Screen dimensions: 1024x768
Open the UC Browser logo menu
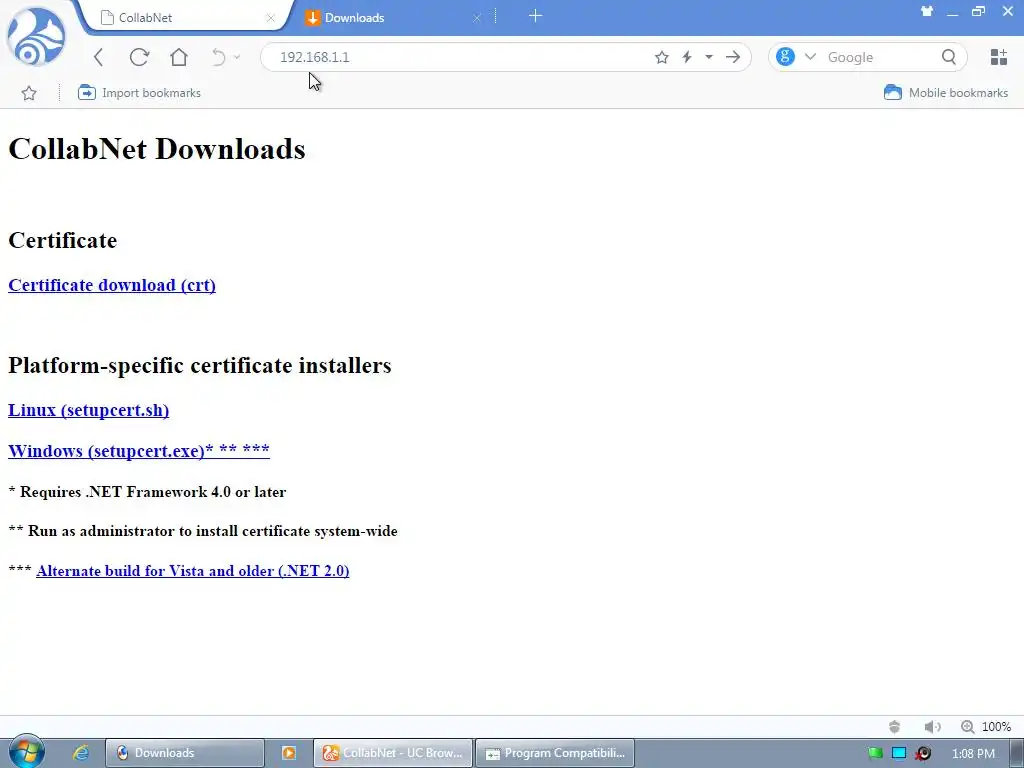(x=36, y=36)
